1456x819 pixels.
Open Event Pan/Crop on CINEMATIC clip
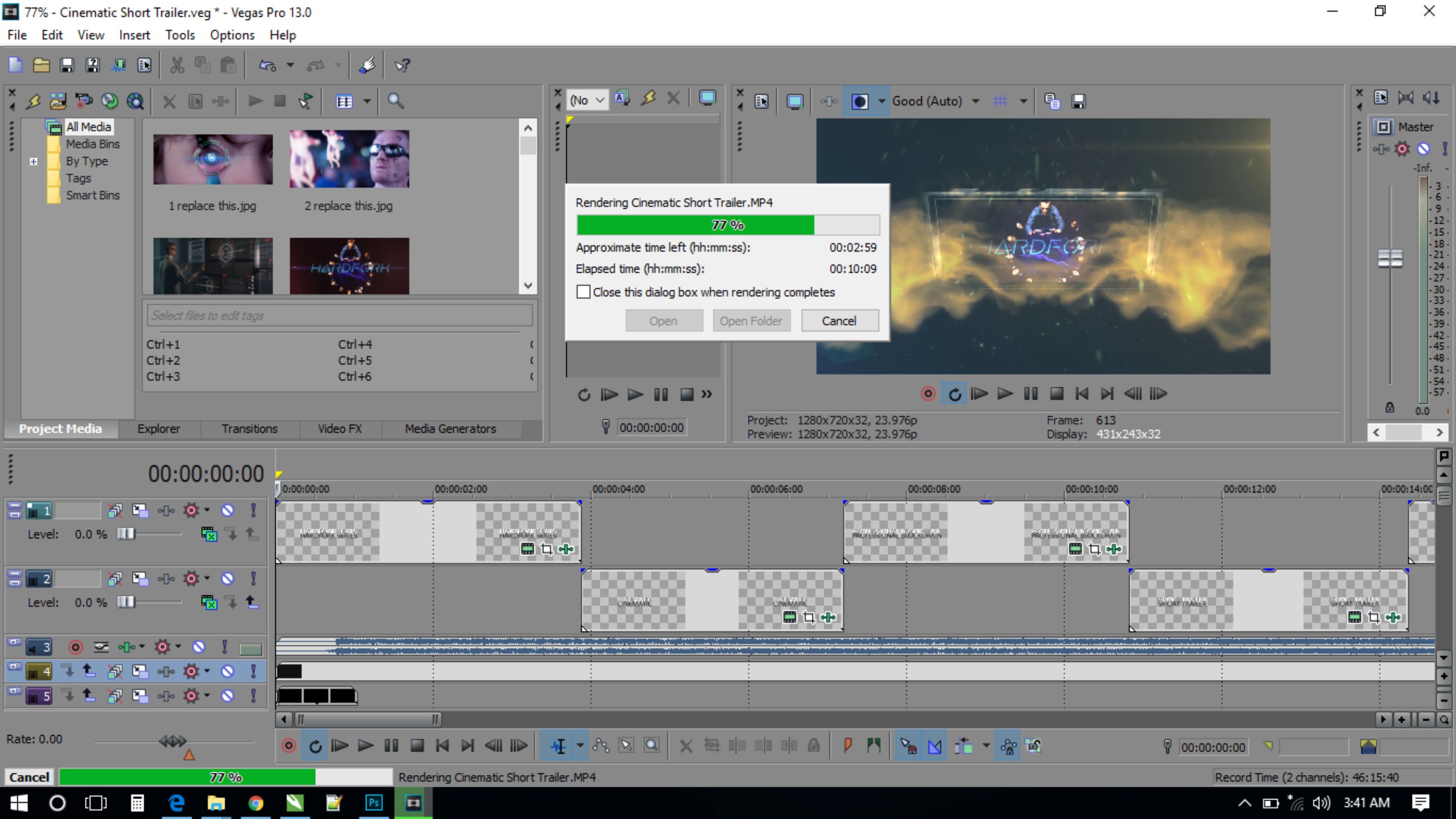coord(809,617)
